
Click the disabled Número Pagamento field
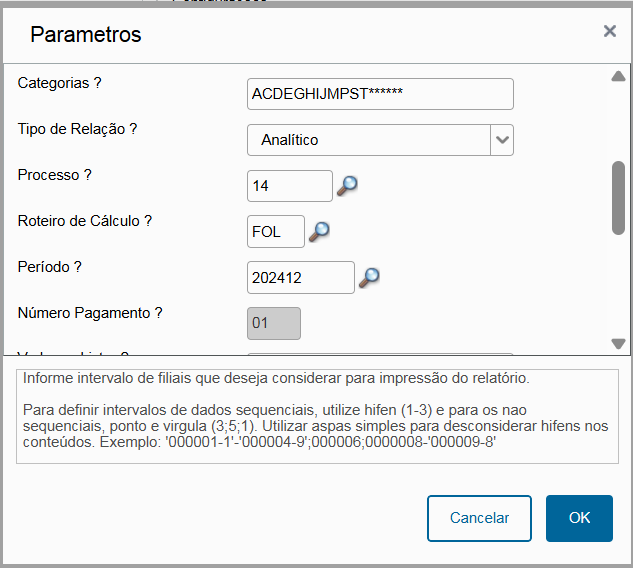point(274,323)
